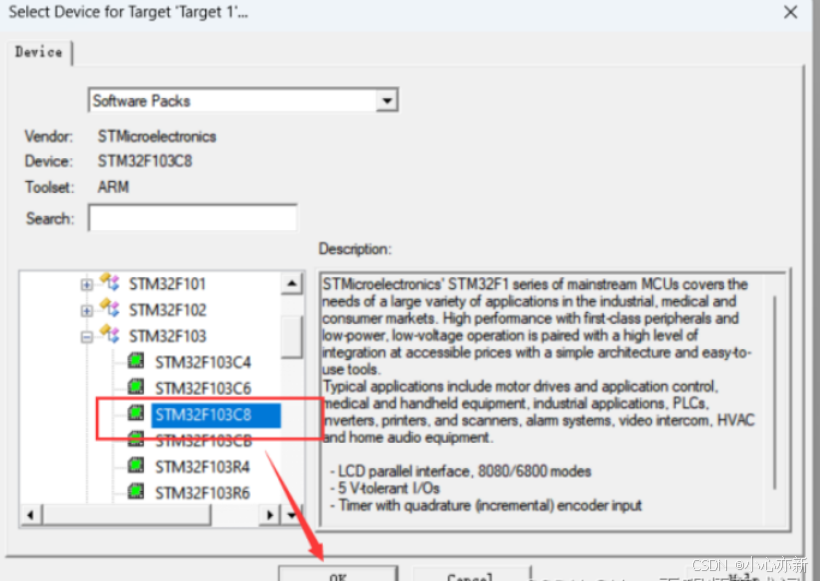Click the Cancel button
Viewport: 820px width, 581px height.
click(x=471, y=575)
